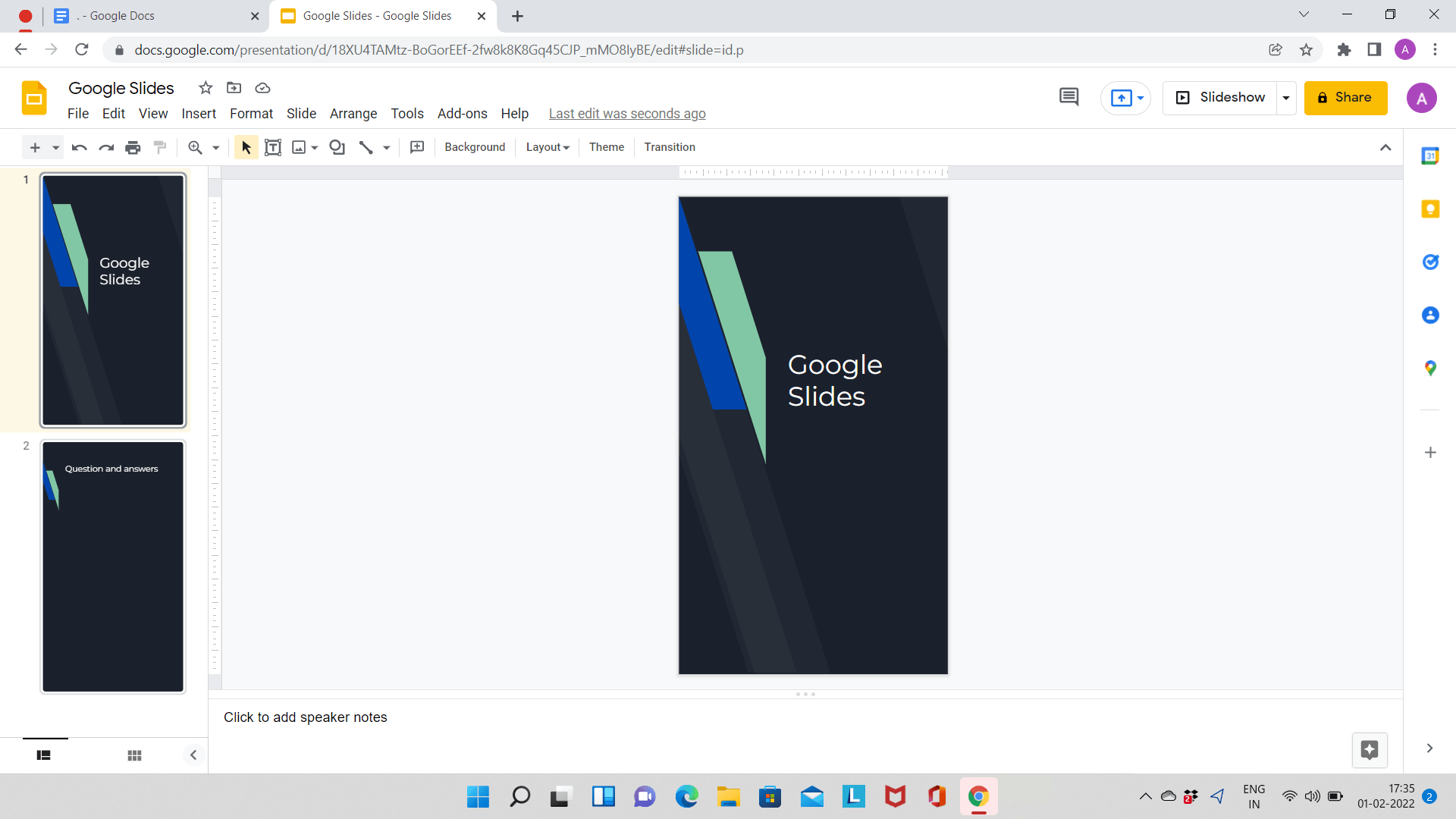Open Slideshow options dropdown arrow

[1286, 98]
